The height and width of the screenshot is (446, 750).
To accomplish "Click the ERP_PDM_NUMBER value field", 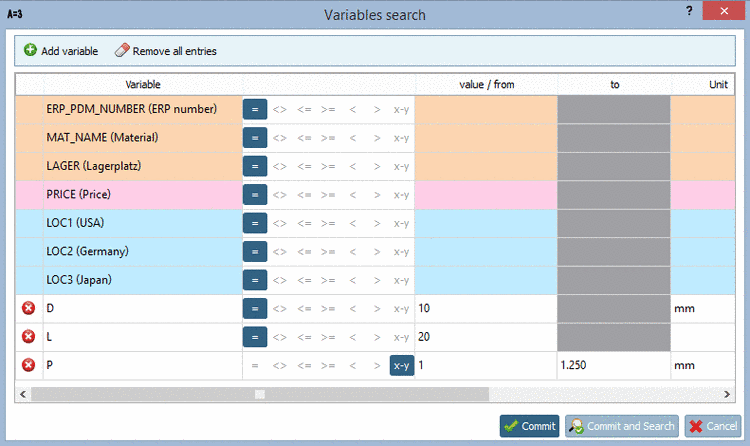I will tap(486, 110).
